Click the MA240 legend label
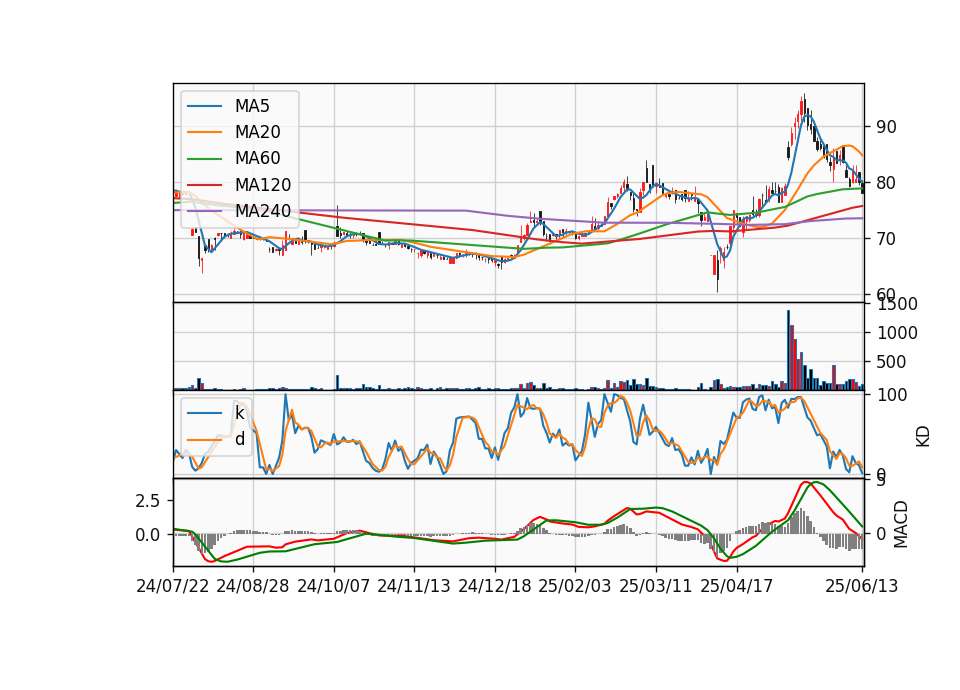This screenshot has width=960, height=690. point(263,211)
